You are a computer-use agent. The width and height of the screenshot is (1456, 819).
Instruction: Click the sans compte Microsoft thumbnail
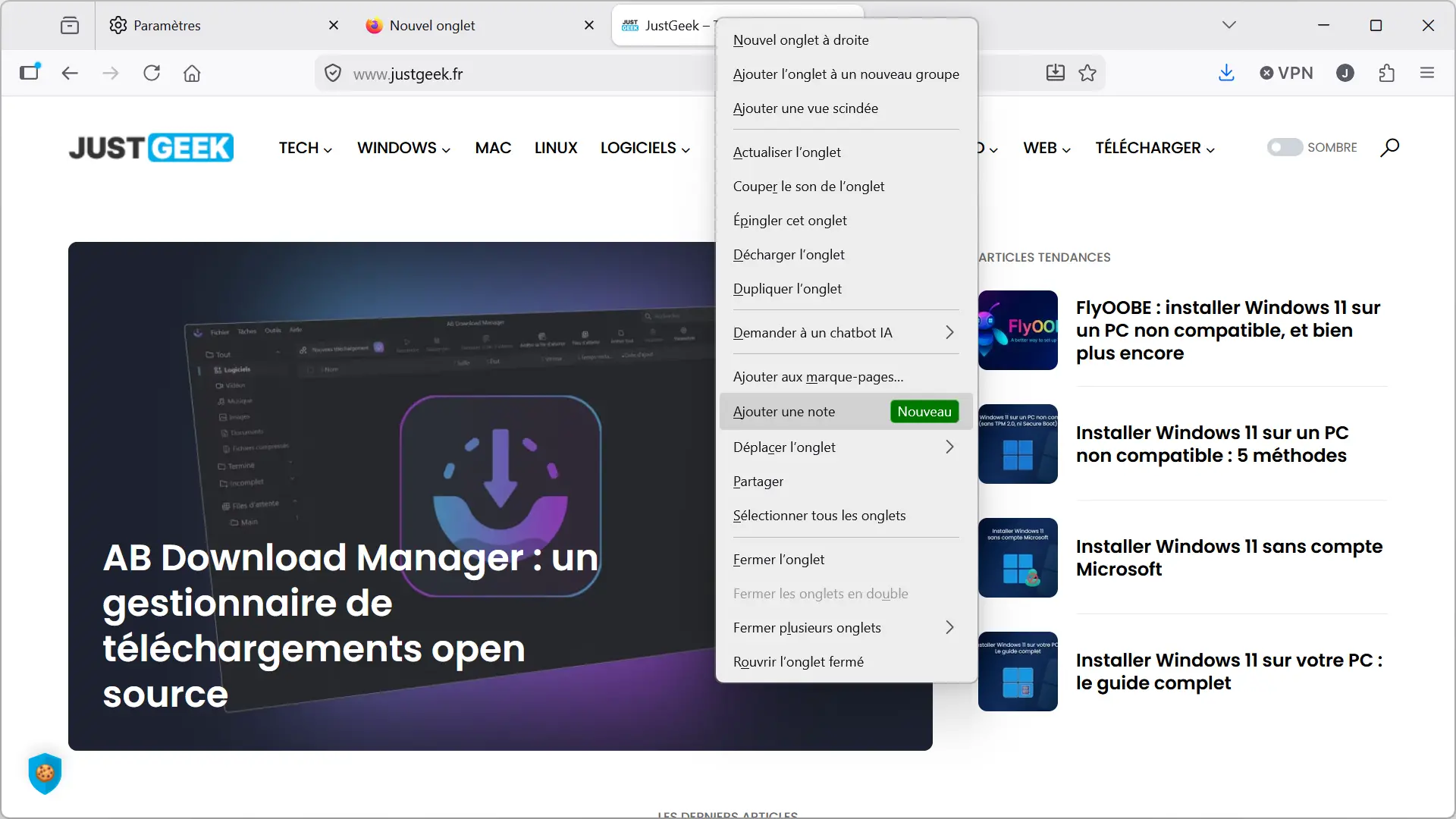point(1018,557)
